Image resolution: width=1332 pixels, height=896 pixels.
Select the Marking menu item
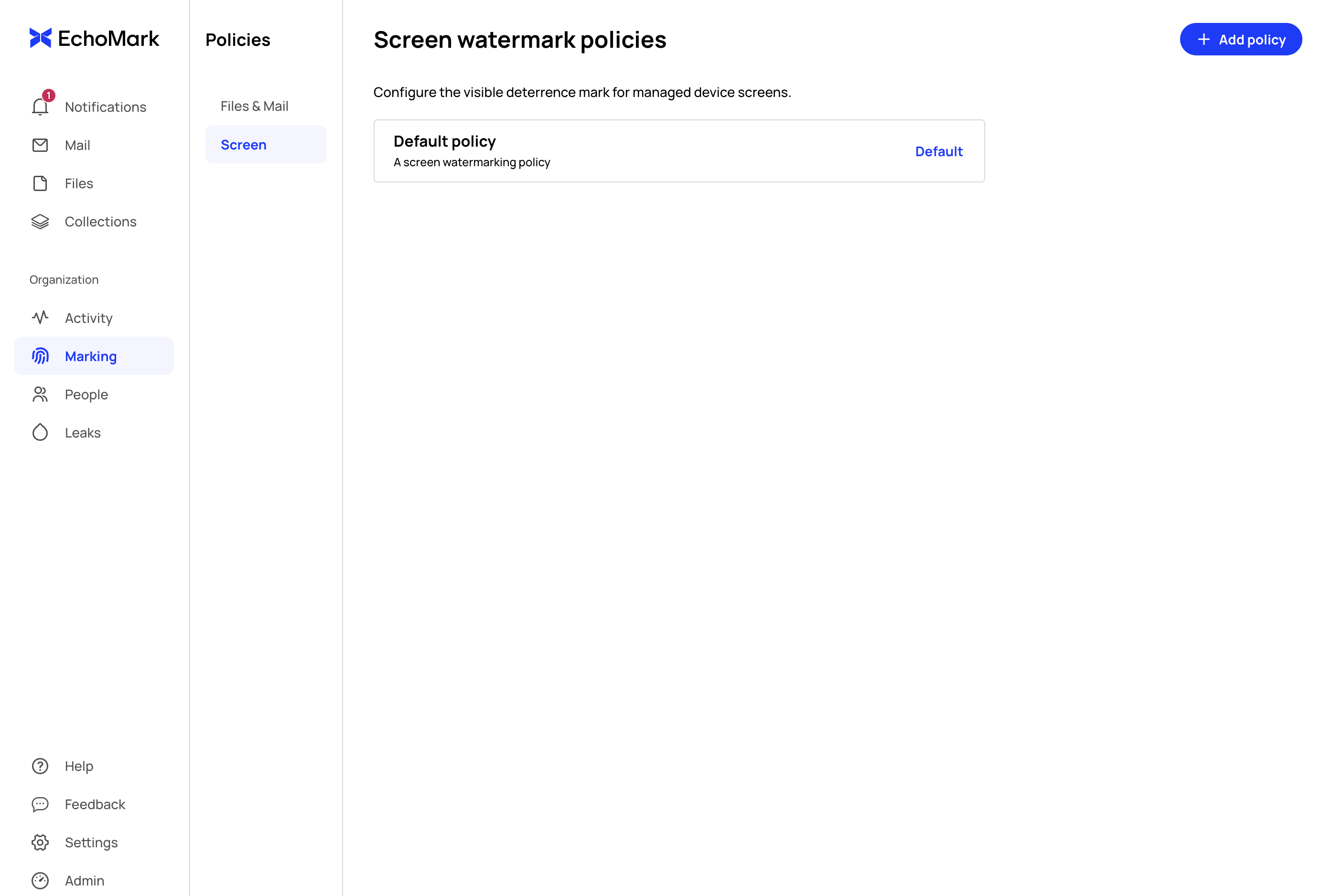point(94,356)
